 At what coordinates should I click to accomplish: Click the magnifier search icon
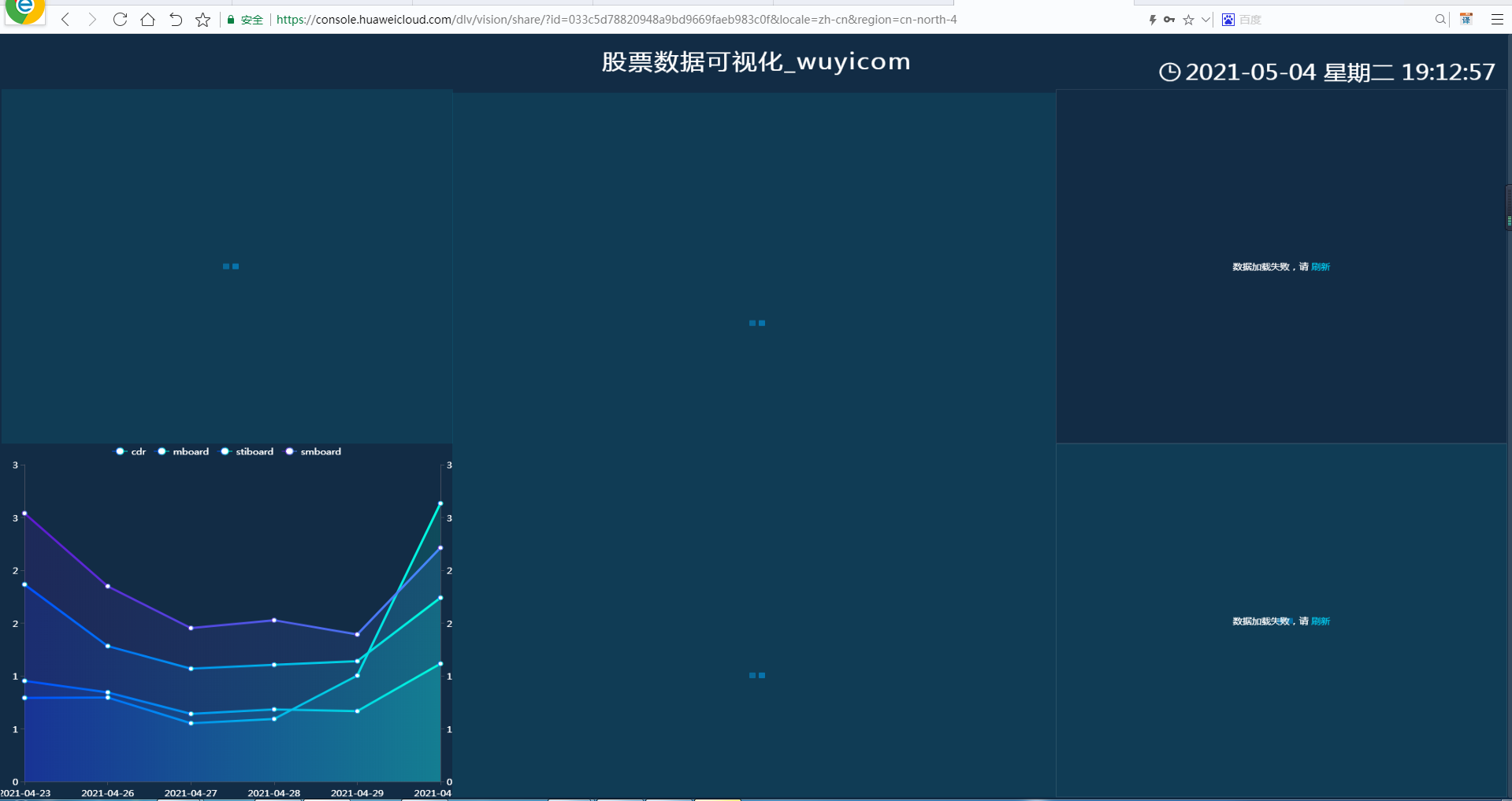coord(1440,20)
